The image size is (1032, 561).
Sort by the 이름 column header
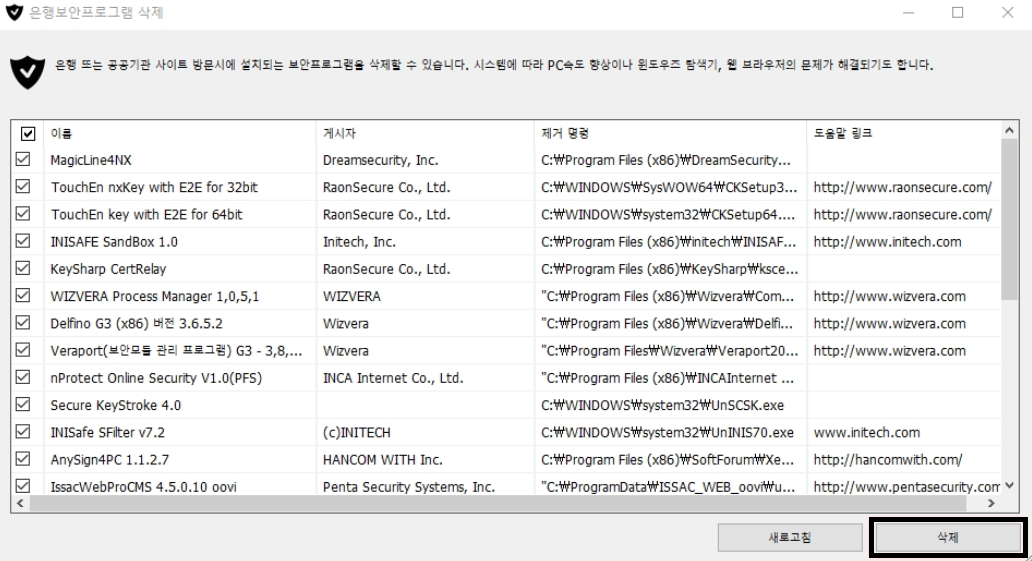click(180, 134)
